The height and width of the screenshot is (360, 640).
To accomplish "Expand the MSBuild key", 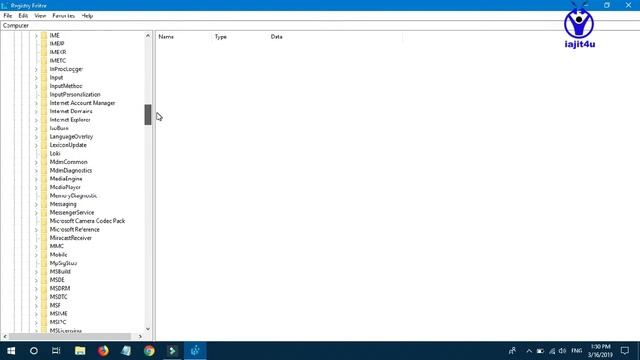I will 36,271.
